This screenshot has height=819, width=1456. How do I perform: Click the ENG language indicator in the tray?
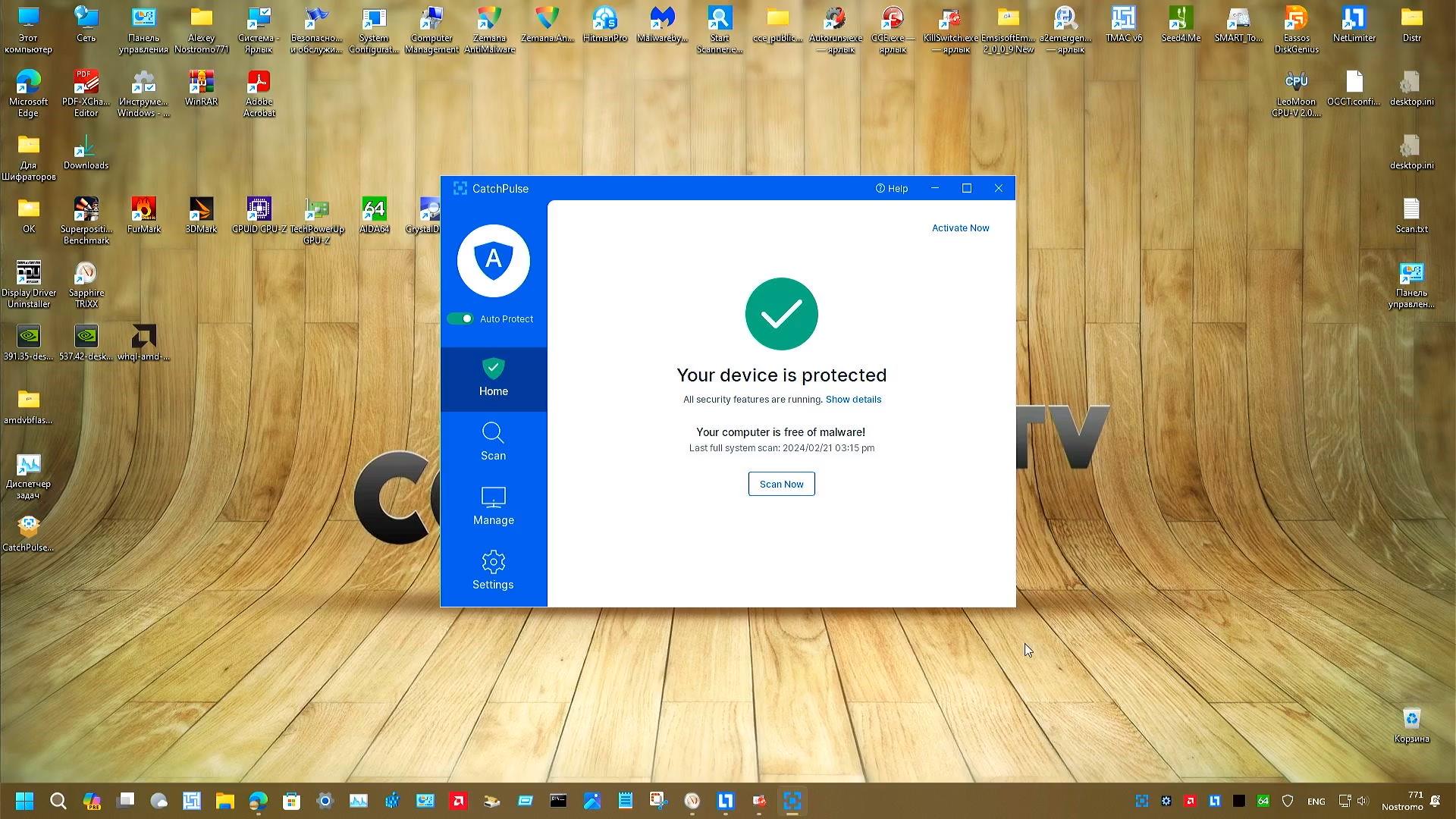(x=1316, y=801)
